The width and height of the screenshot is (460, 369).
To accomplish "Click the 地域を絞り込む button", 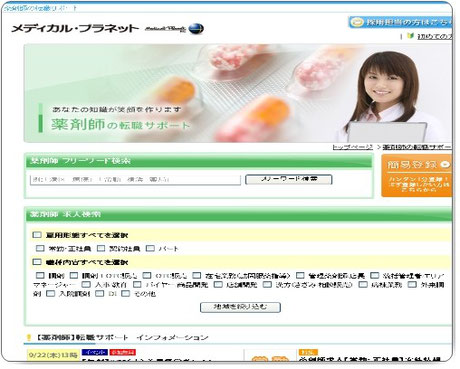I will pyautogui.click(x=240, y=307).
